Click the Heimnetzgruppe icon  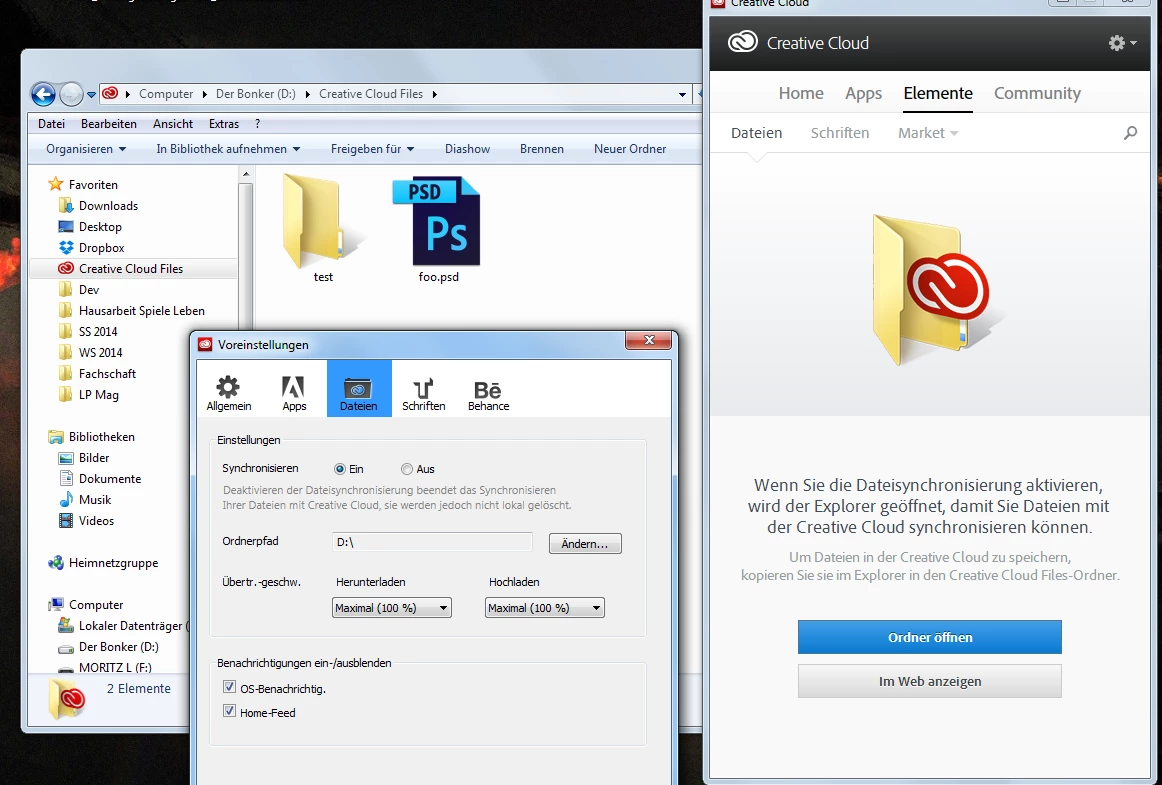click(56, 563)
